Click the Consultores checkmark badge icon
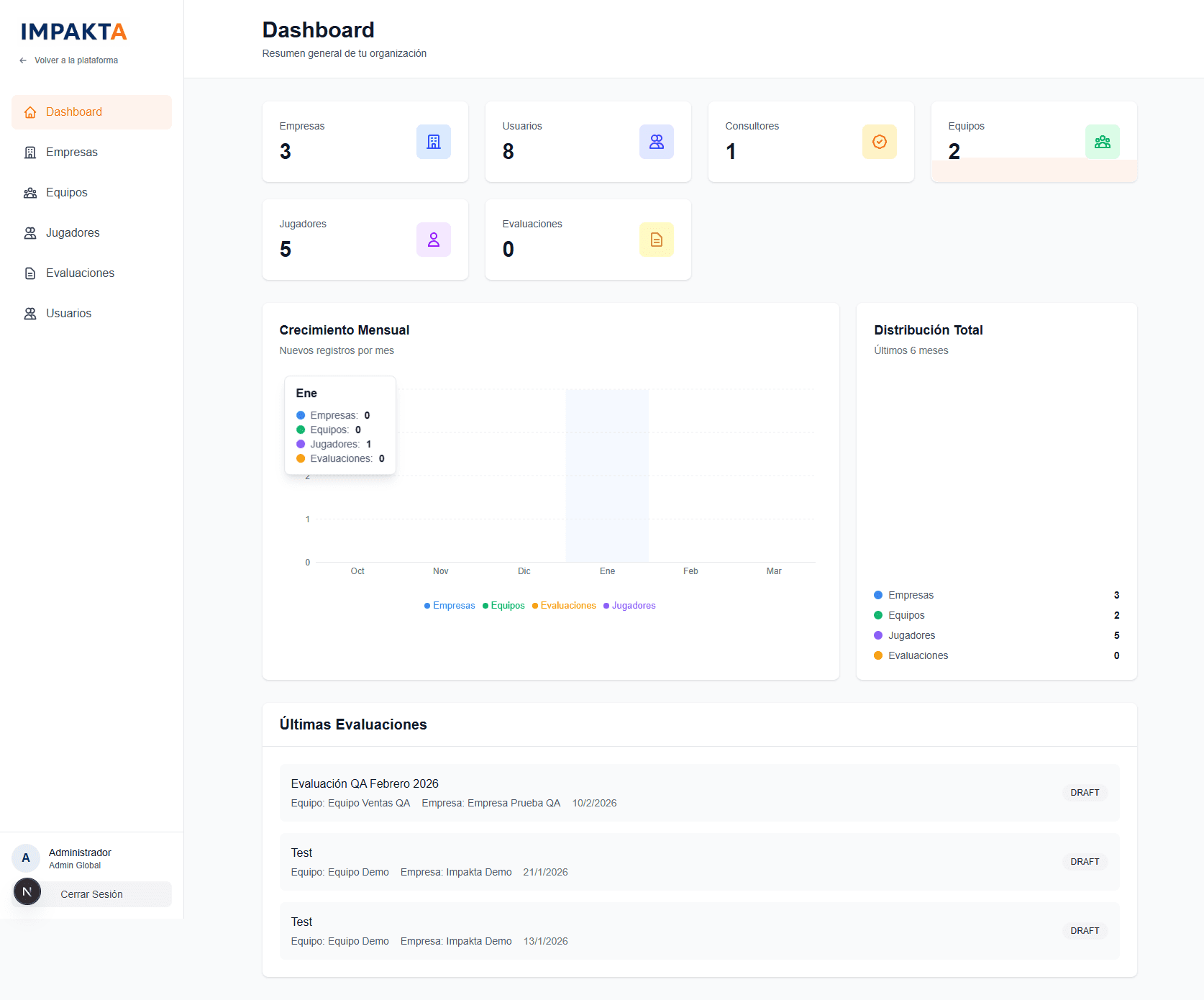This screenshot has height=1000, width=1204. (x=879, y=142)
